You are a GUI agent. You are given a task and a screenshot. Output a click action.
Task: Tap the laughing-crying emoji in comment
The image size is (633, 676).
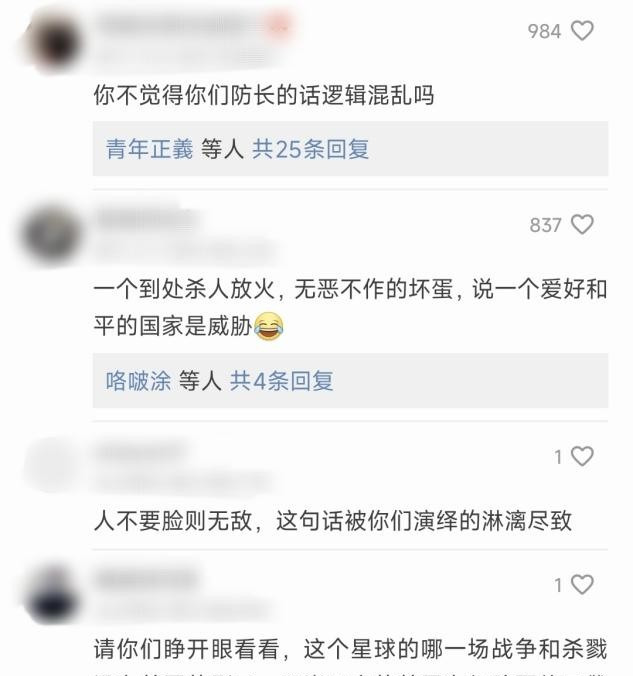click(x=269, y=326)
